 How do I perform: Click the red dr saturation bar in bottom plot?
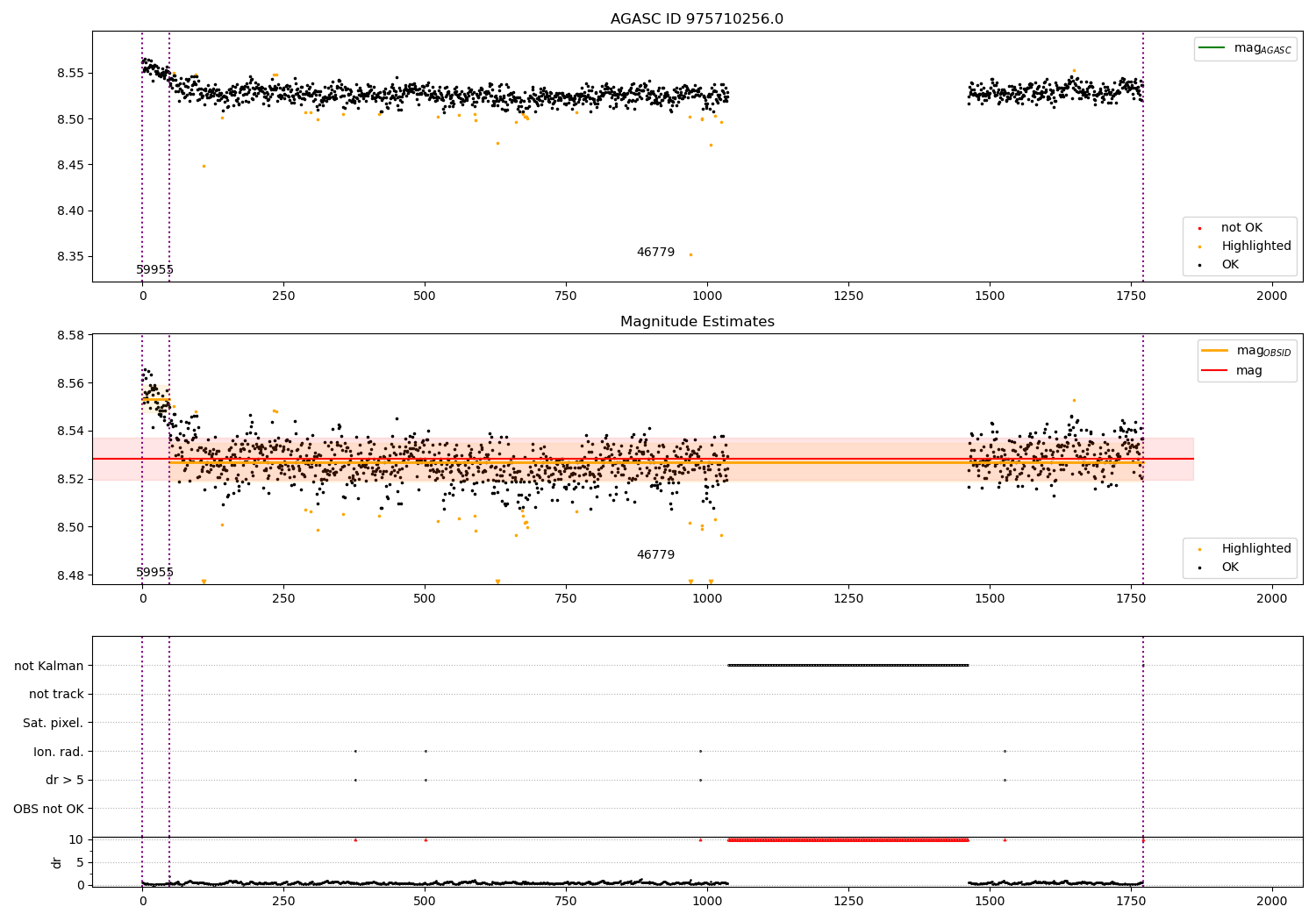(848, 840)
